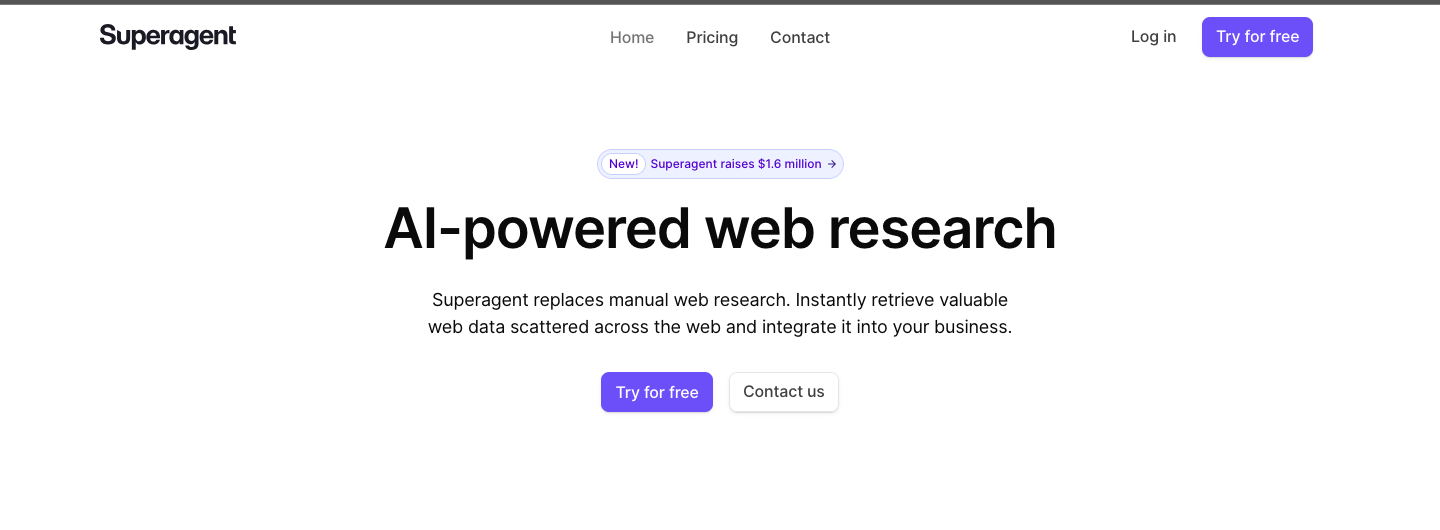
Task: Click the arrow icon in the funding announcement
Action: [831, 164]
